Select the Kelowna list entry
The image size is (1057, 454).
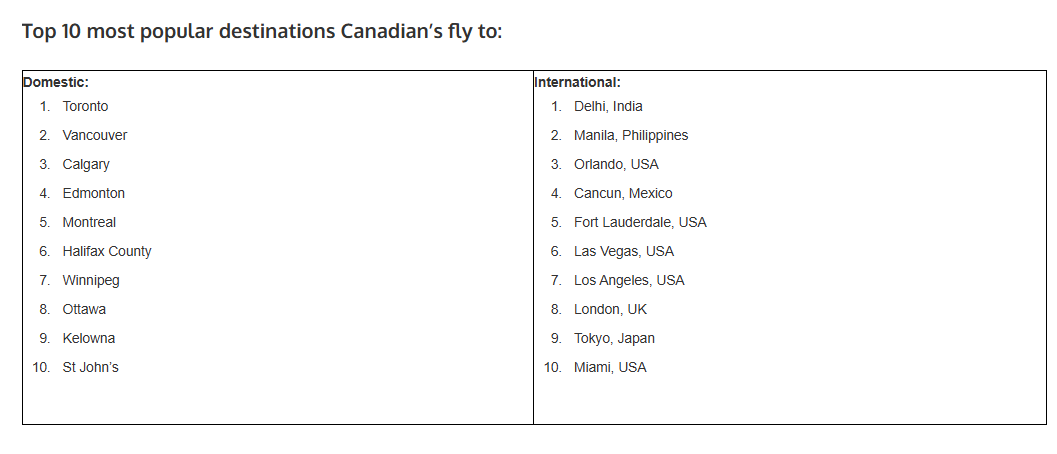(89, 338)
